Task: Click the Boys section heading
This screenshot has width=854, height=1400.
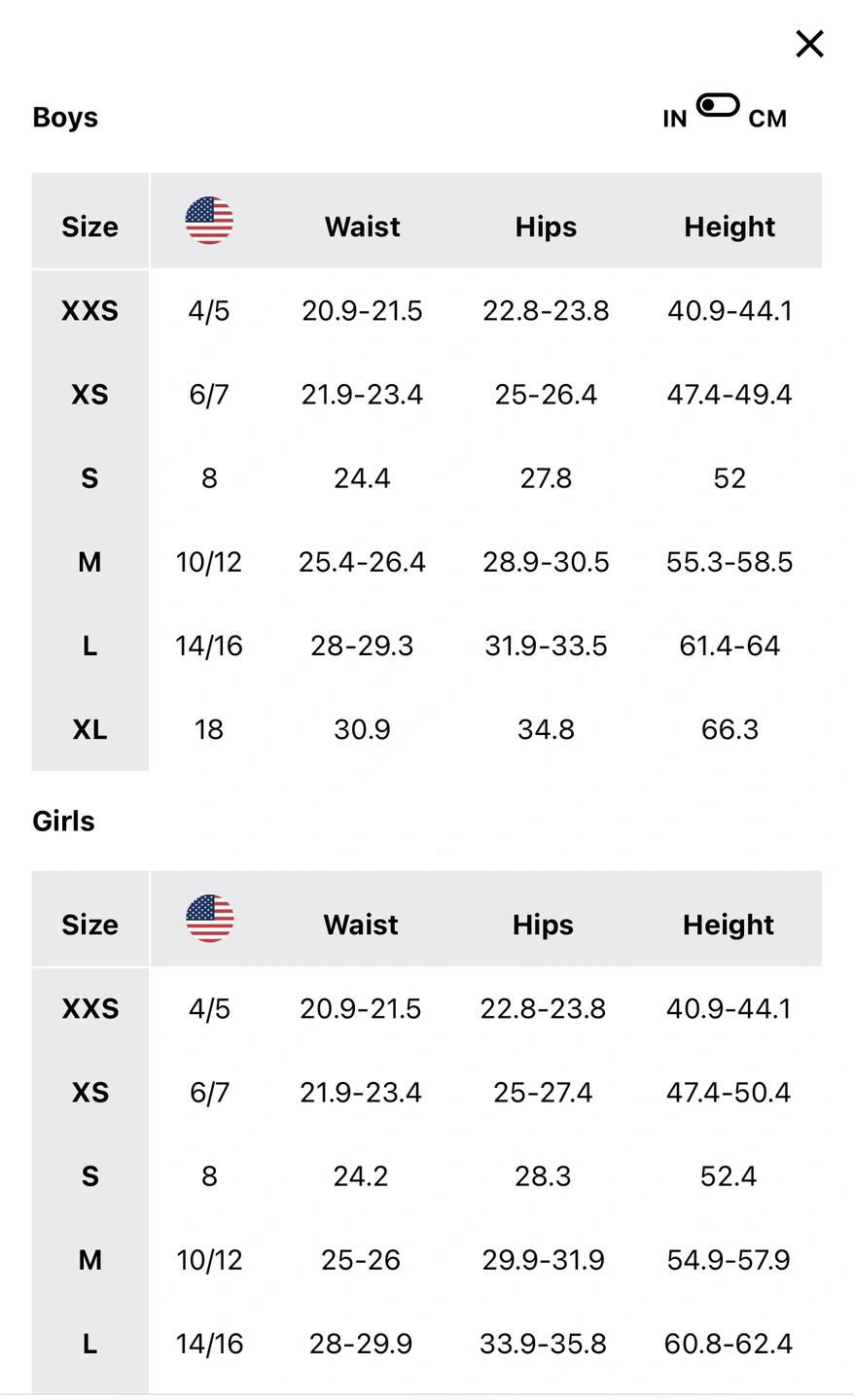Action: point(65,118)
